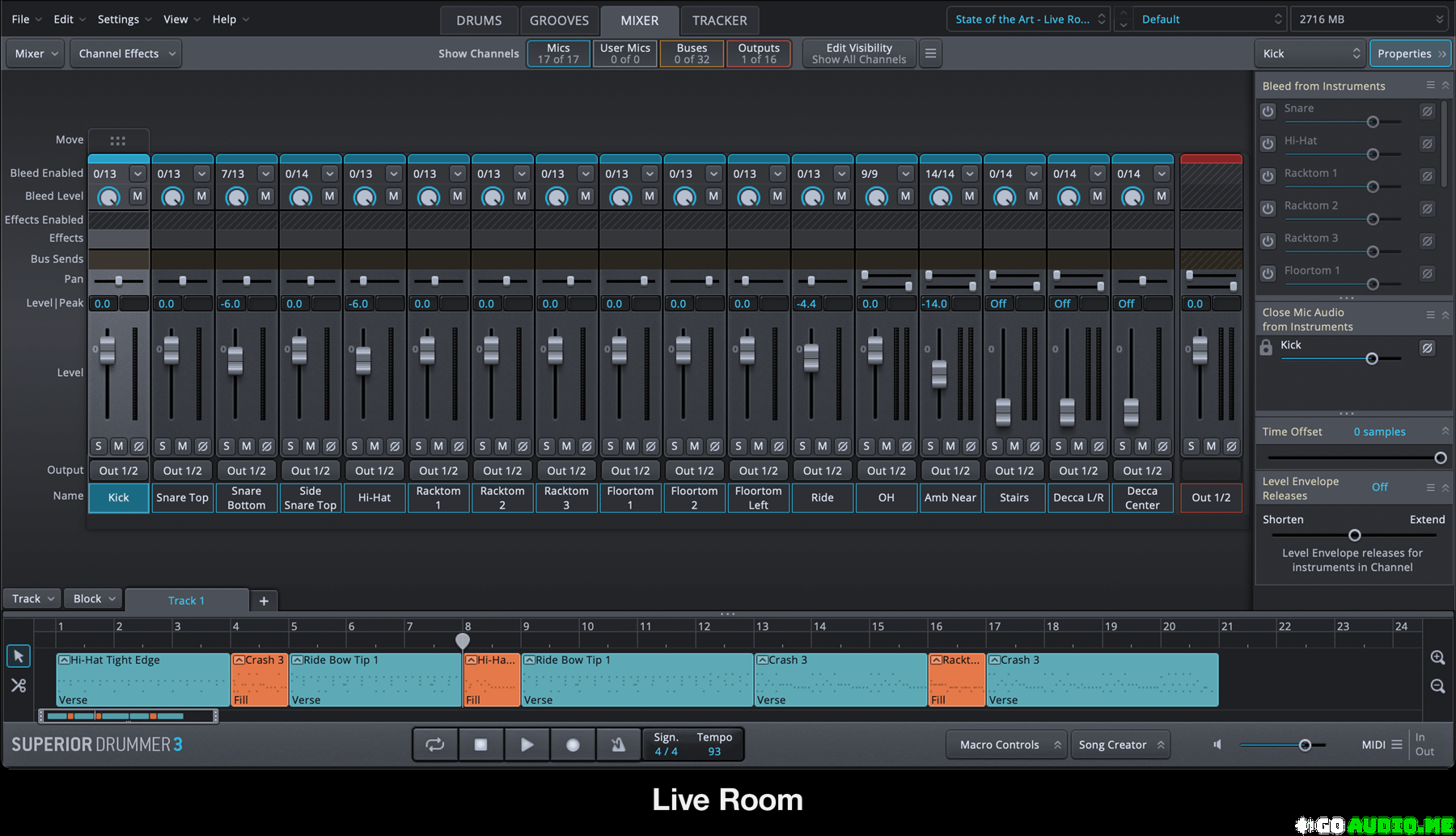The width and height of the screenshot is (1456, 836).
Task: Solo the Amb Near channel
Action: point(930,446)
